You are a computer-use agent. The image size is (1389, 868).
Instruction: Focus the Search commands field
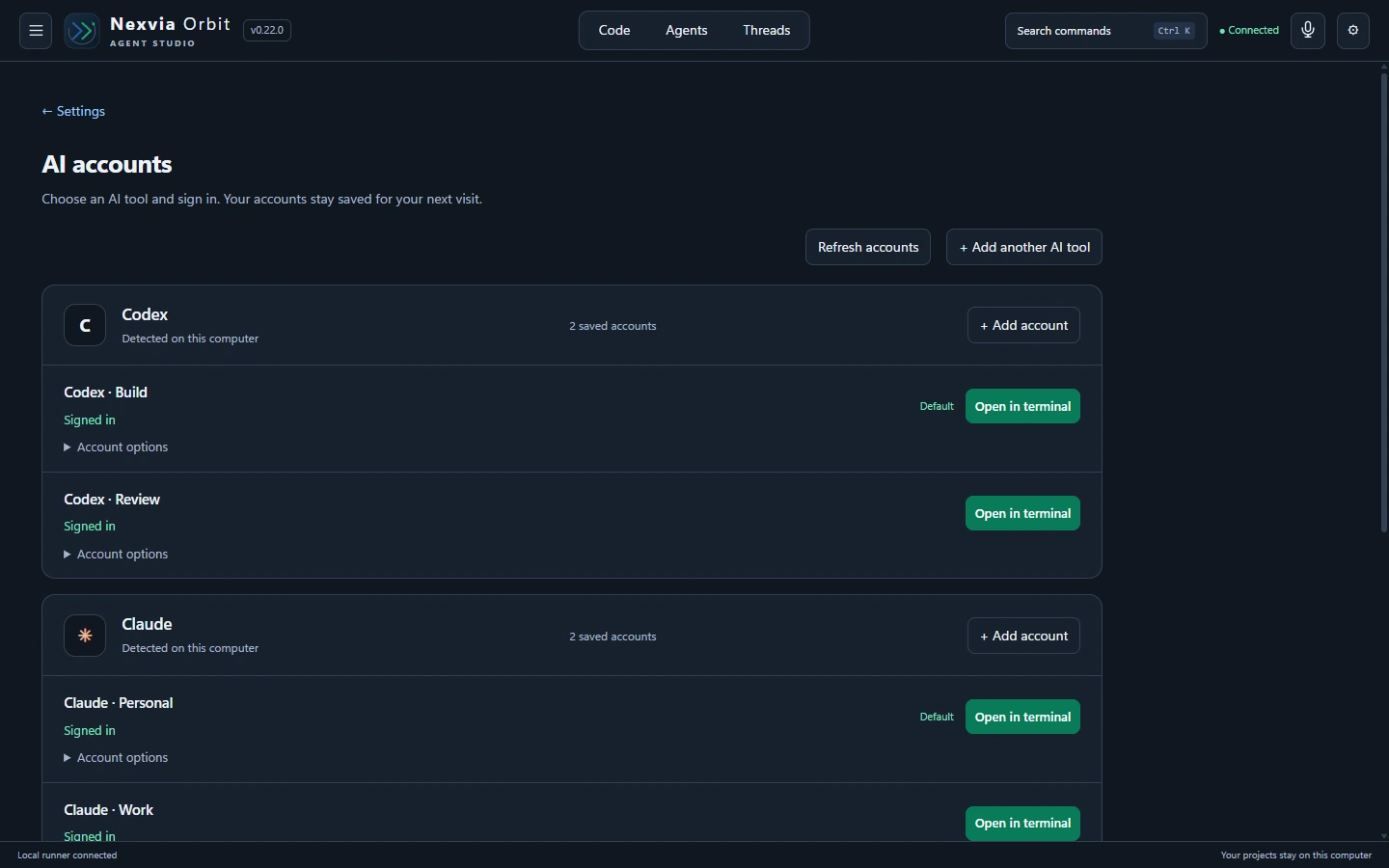[1105, 31]
